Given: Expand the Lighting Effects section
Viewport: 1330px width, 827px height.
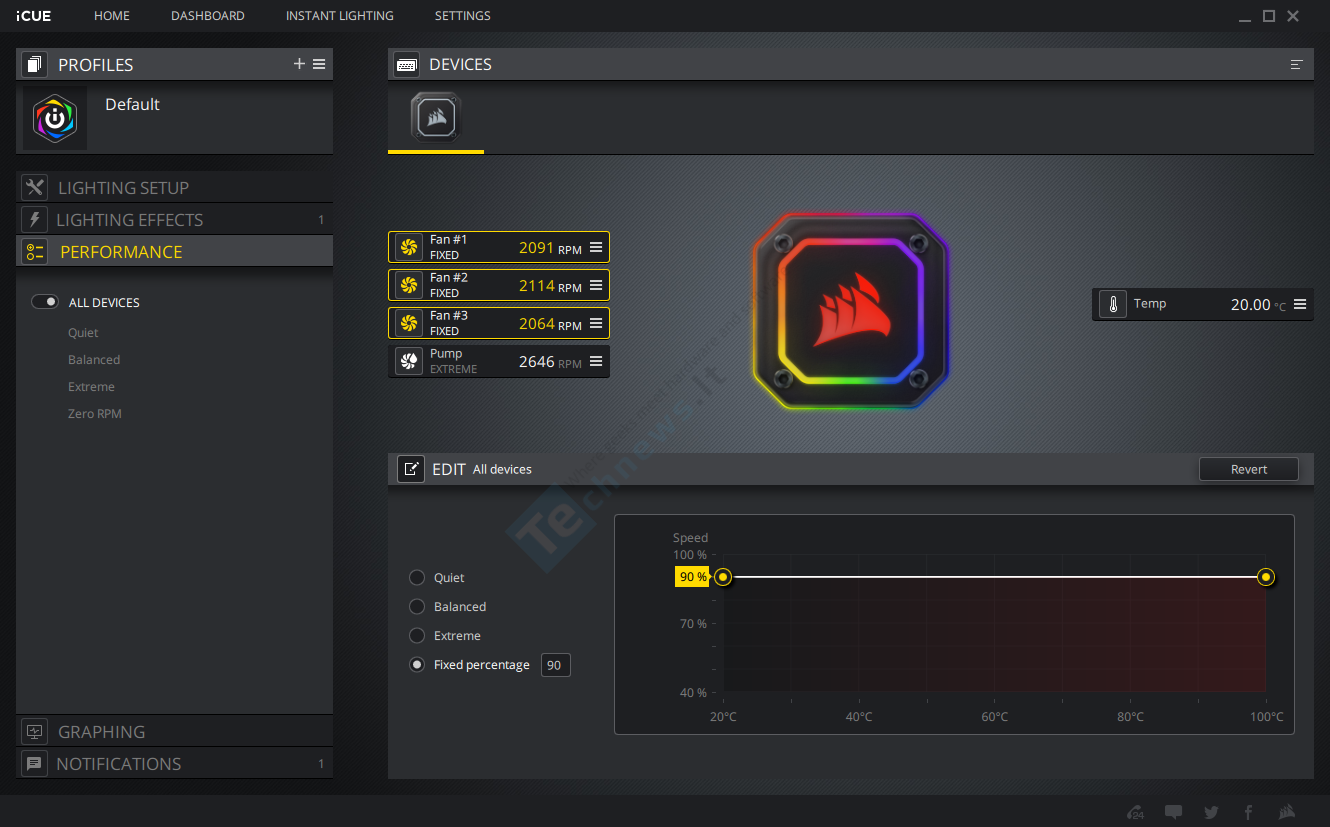Looking at the screenshot, I should (174, 219).
